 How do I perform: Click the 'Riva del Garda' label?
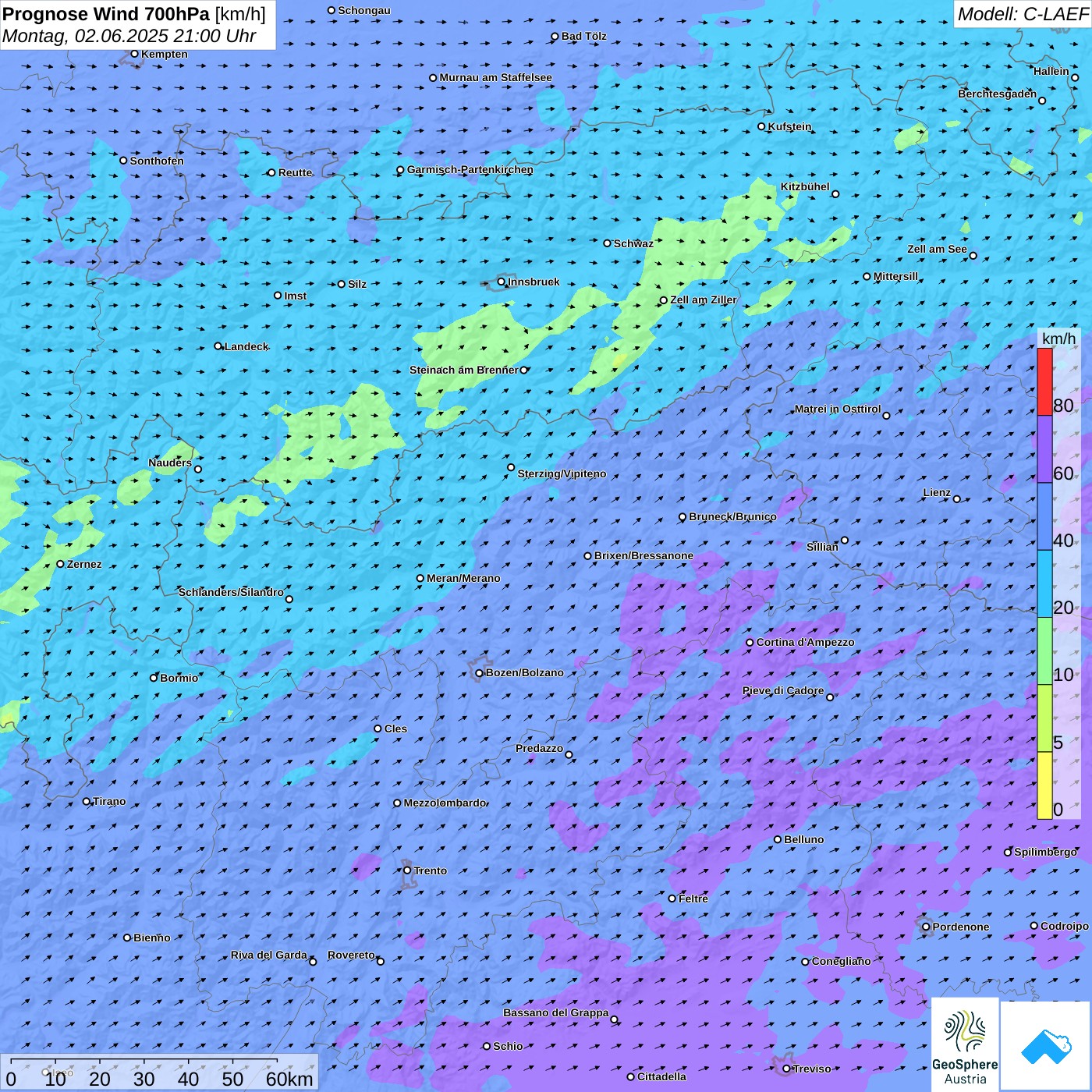pos(268,955)
